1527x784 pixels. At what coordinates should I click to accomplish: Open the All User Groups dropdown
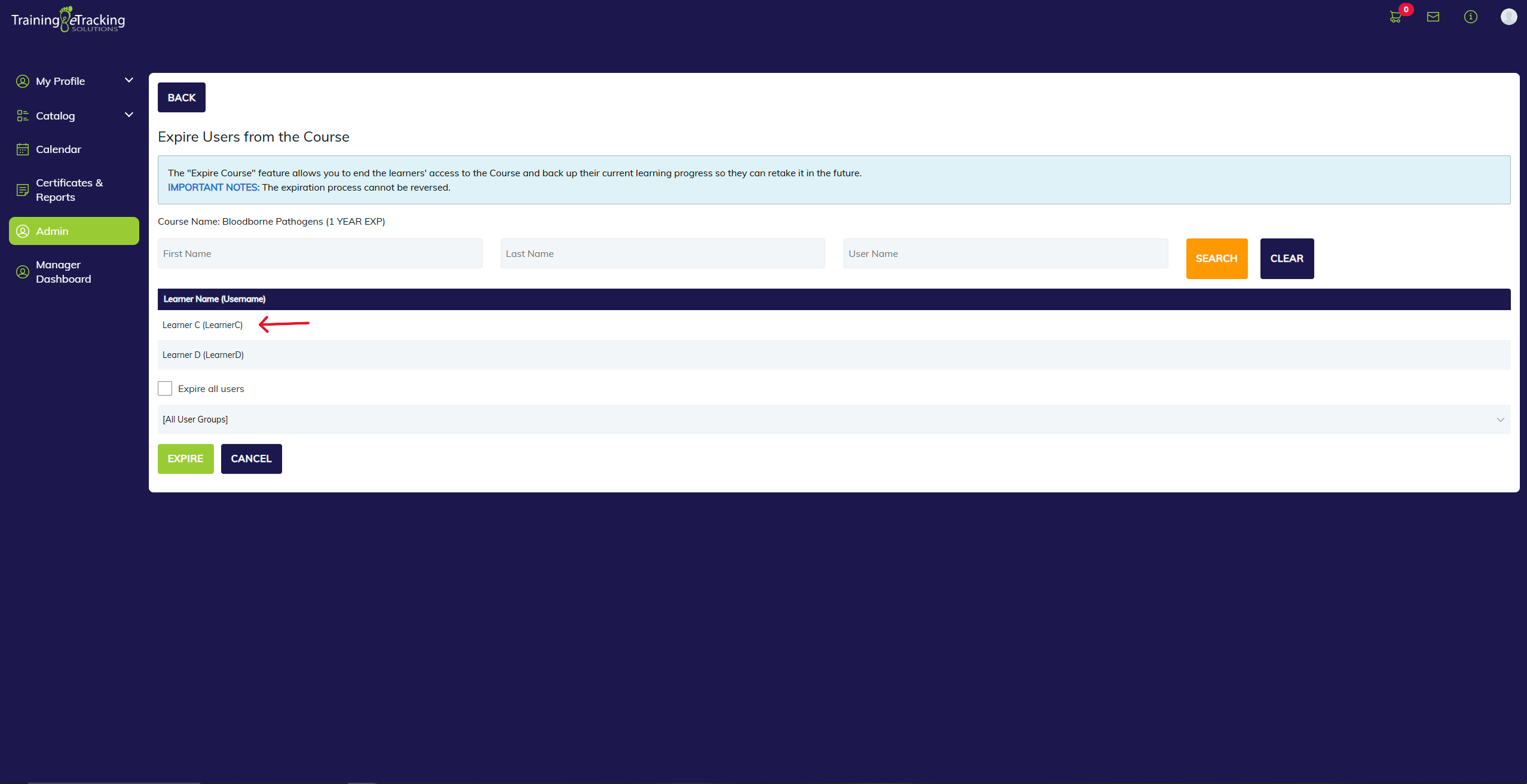coord(834,419)
